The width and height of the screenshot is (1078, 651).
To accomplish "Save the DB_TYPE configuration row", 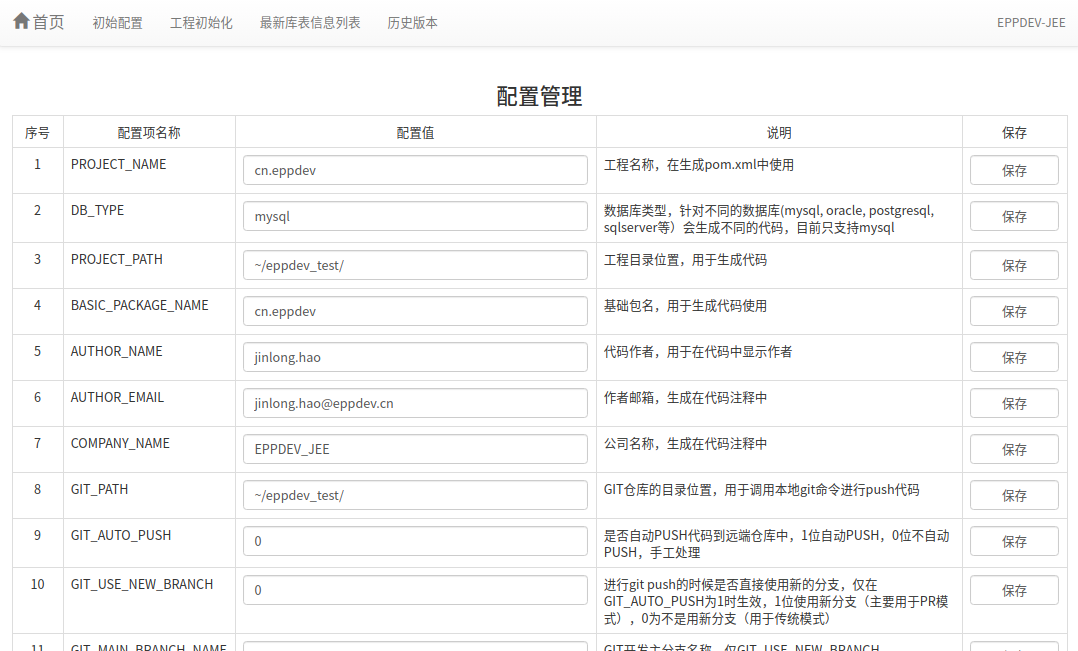I will (x=1013, y=217).
